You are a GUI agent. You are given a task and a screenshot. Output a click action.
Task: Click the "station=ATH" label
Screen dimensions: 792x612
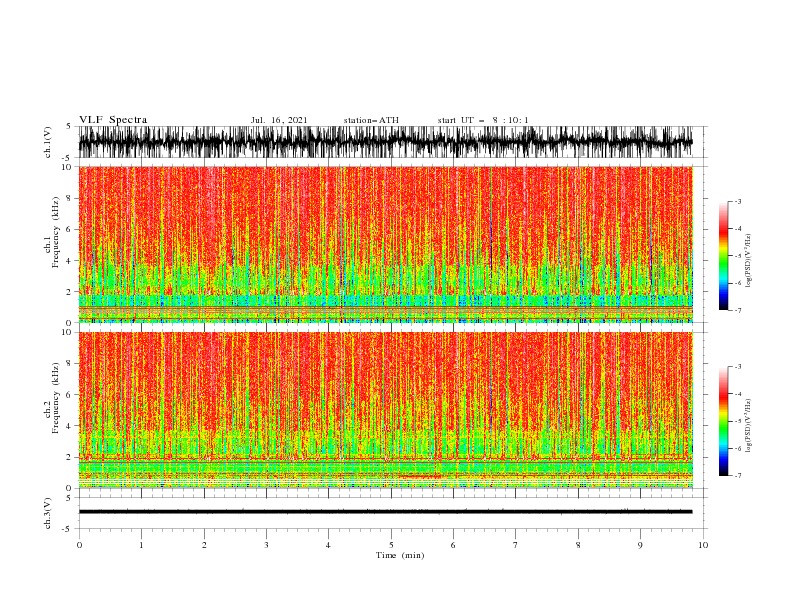371,120
